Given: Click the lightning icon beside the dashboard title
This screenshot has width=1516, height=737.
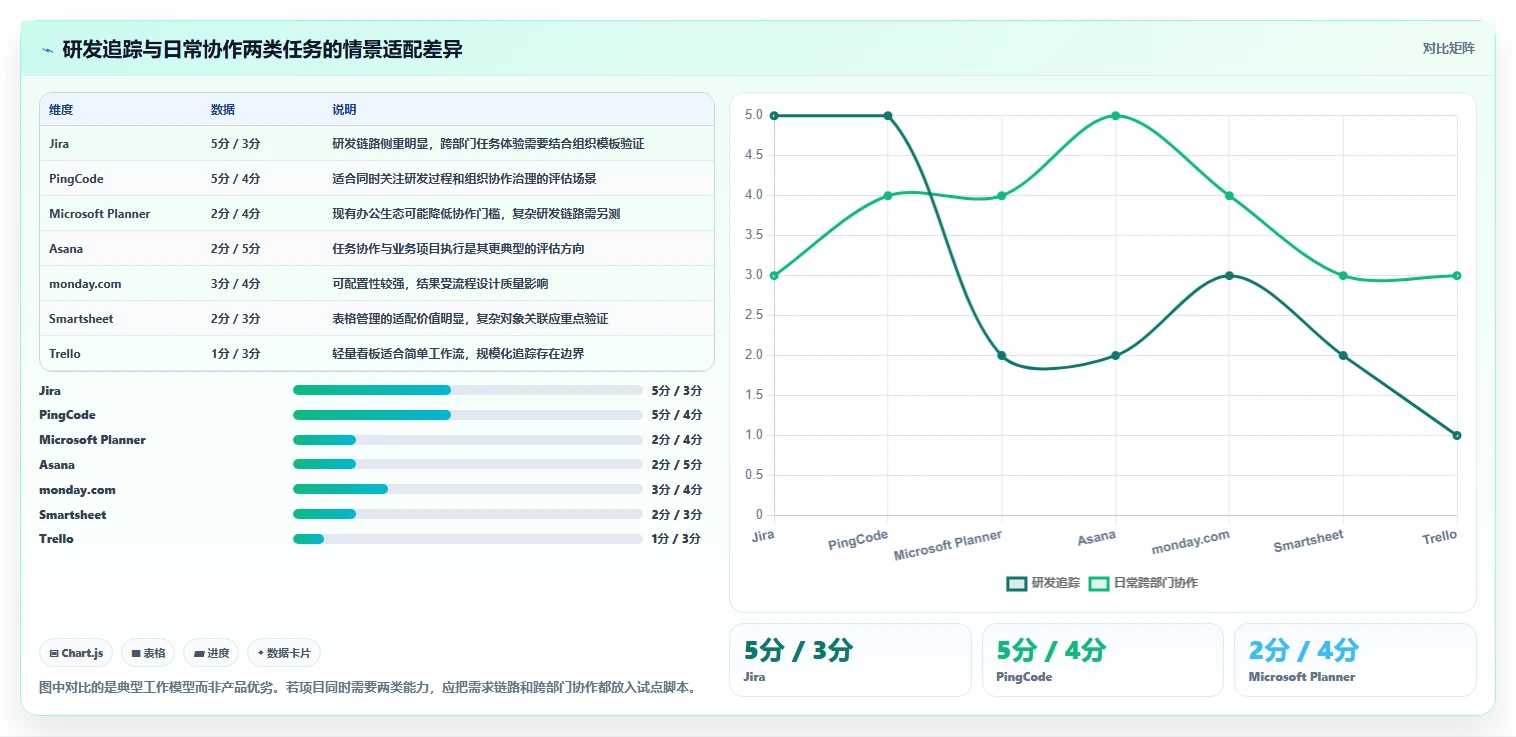Looking at the screenshot, I should [48, 50].
